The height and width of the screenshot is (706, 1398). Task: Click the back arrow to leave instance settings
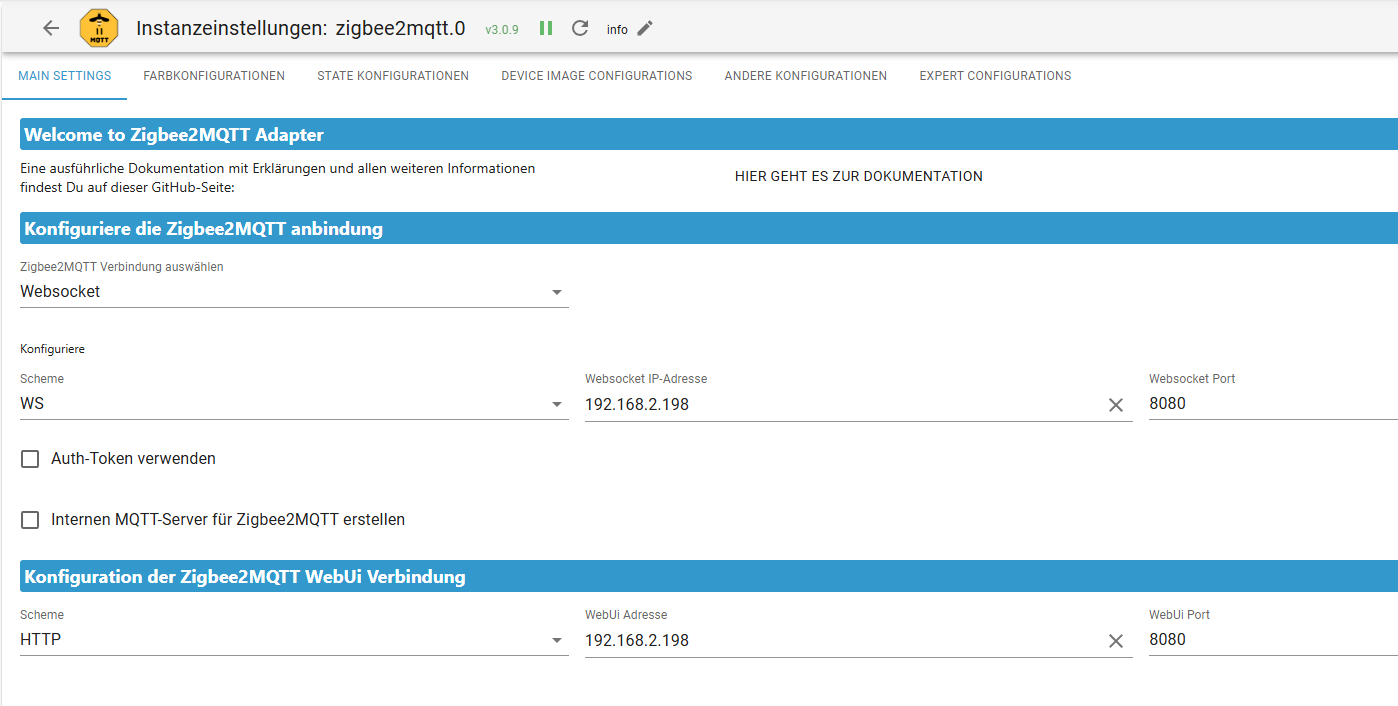[50, 28]
